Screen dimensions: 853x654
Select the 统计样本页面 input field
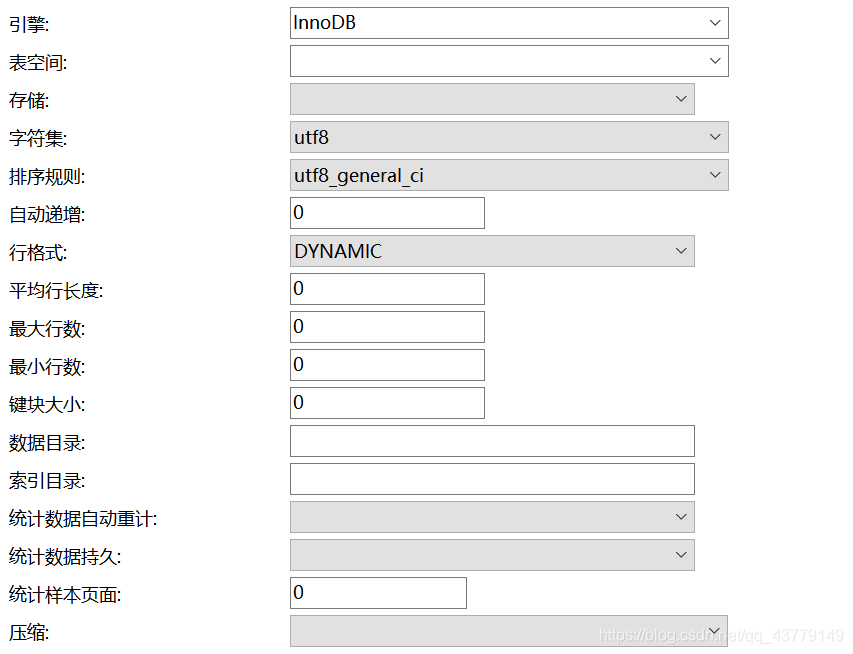pos(377,593)
